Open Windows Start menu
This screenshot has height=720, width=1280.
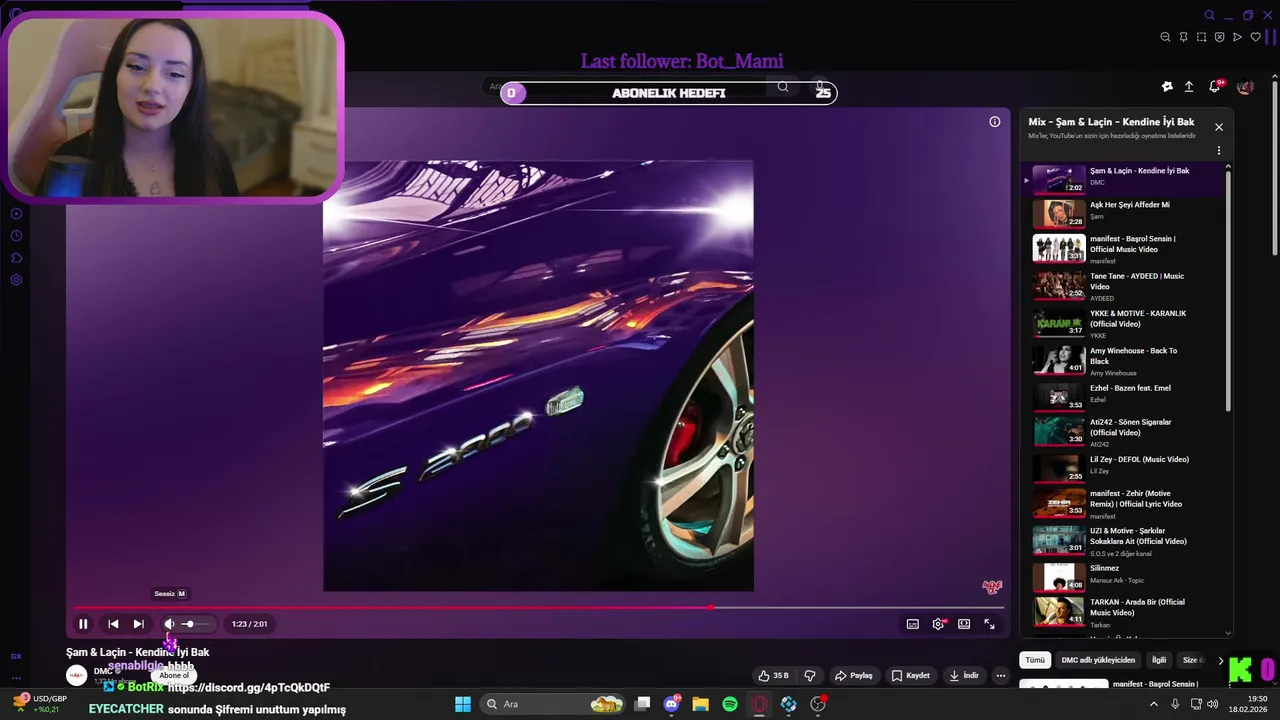[463, 704]
